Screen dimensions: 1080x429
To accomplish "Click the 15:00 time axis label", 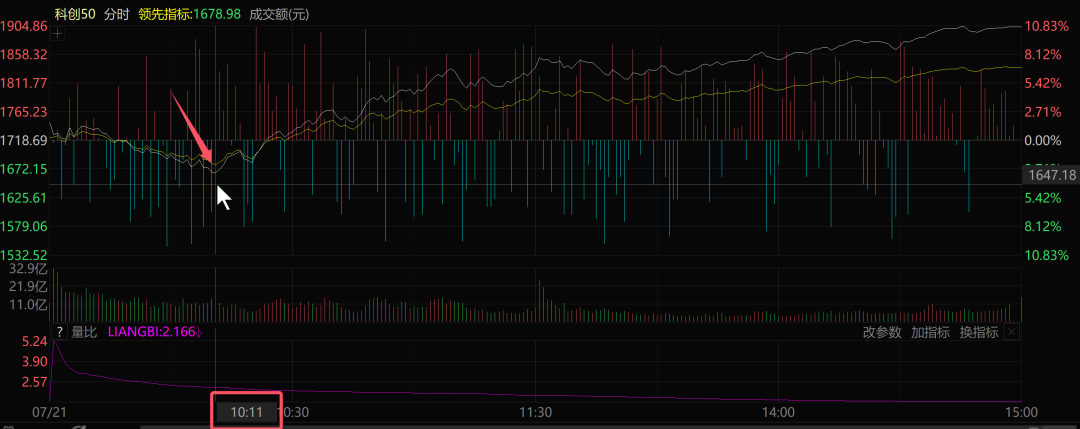I will click(x=1021, y=412).
